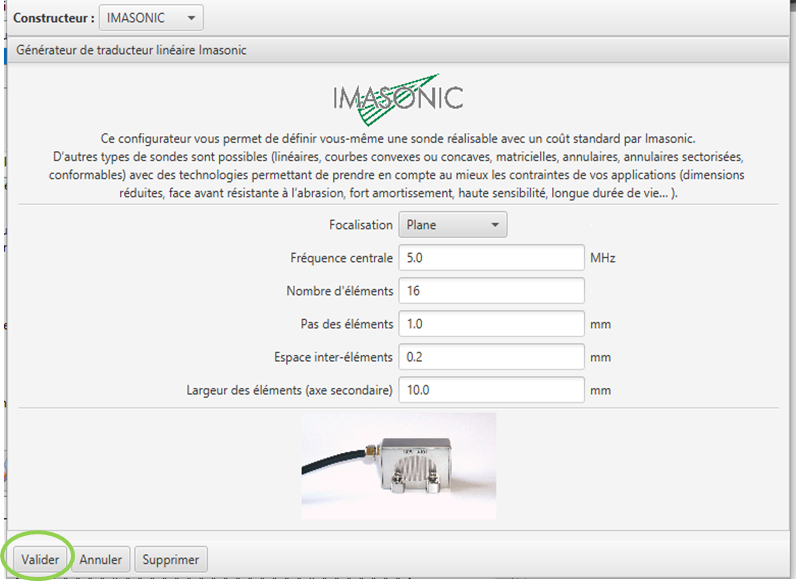Click the Générateur de traducteur linéaire Imasonic header
This screenshot has width=796, height=581.
point(397,50)
